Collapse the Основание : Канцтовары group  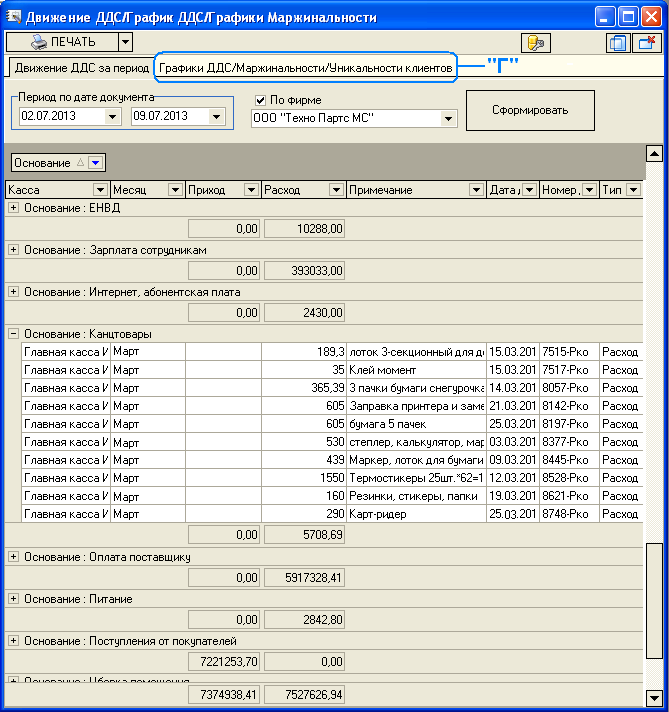click(14, 334)
